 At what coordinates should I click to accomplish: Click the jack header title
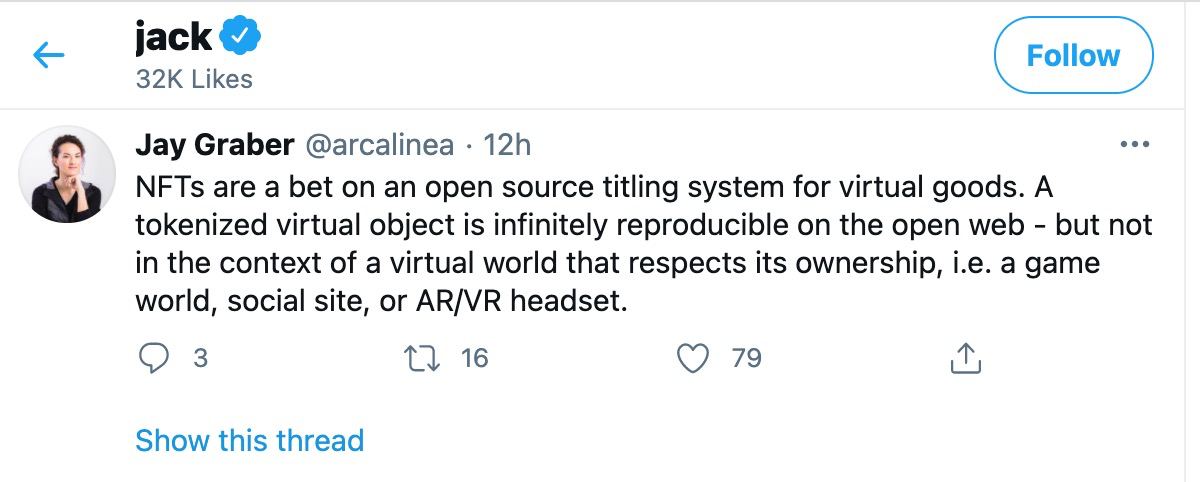pyautogui.click(x=173, y=37)
